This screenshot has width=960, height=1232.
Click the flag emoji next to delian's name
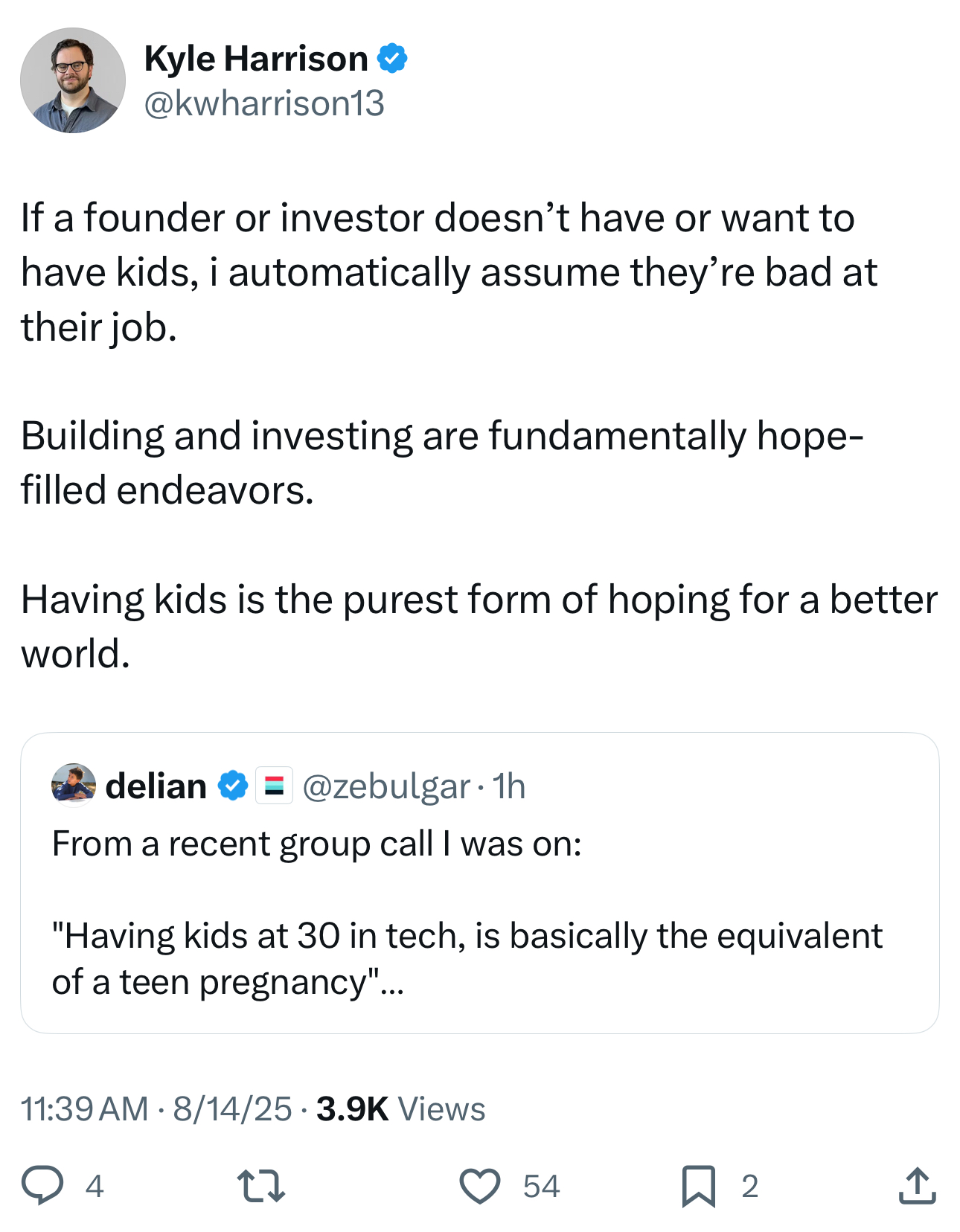click(x=274, y=786)
